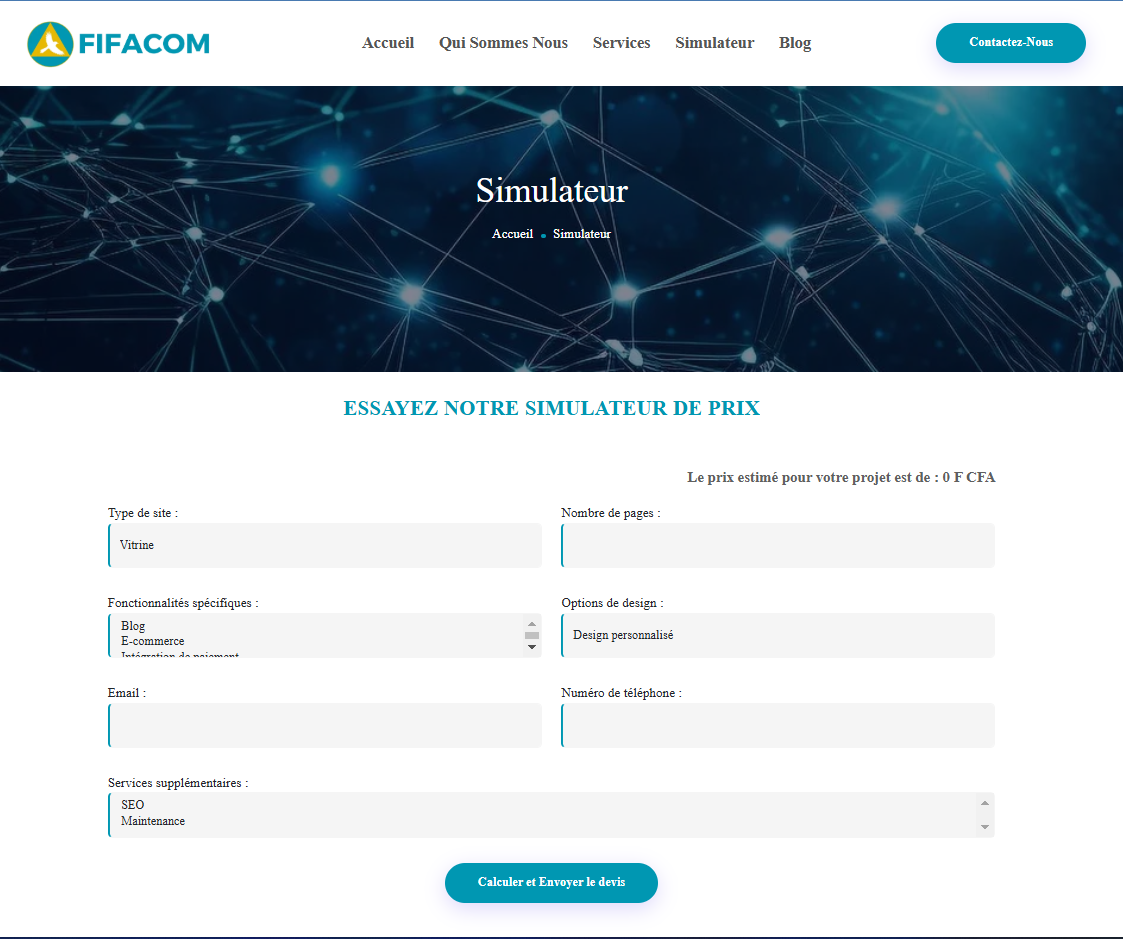This screenshot has height=939, width=1123.
Task: Click the Fonctionnalités list scroll up arrow
Action: pyautogui.click(x=531, y=624)
